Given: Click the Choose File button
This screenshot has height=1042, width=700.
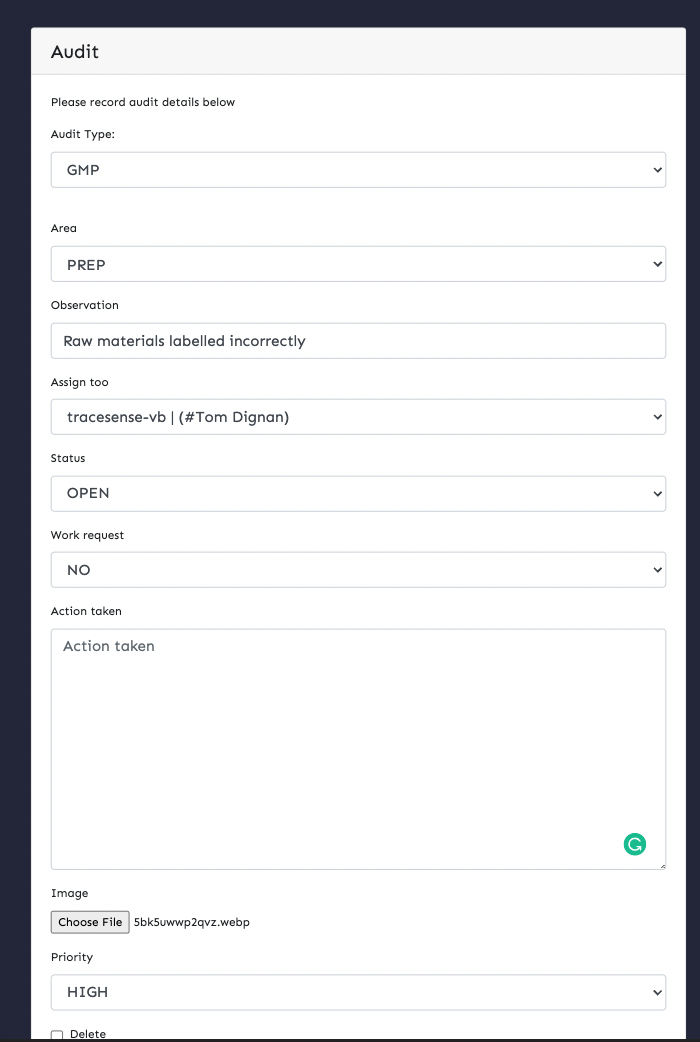Looking at the screenshot, I should [x=90, y=922].
